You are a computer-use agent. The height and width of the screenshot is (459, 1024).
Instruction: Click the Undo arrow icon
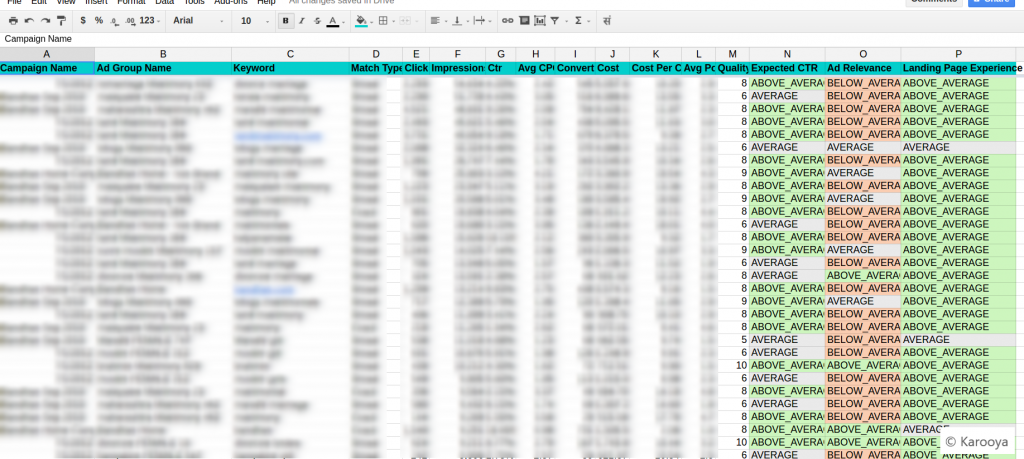(x=29, y=21)
